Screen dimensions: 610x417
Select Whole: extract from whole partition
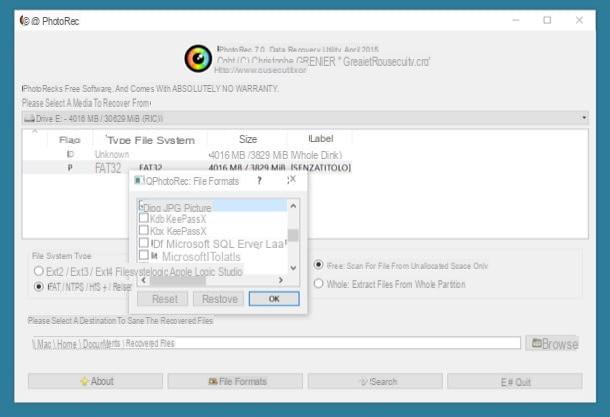point(318,284)
